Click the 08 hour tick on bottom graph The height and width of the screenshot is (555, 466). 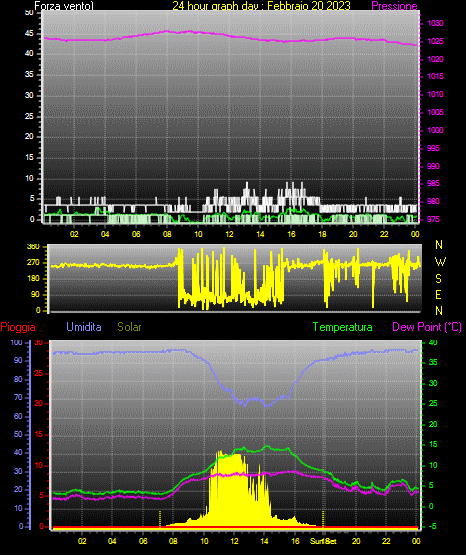click(173, 541)
